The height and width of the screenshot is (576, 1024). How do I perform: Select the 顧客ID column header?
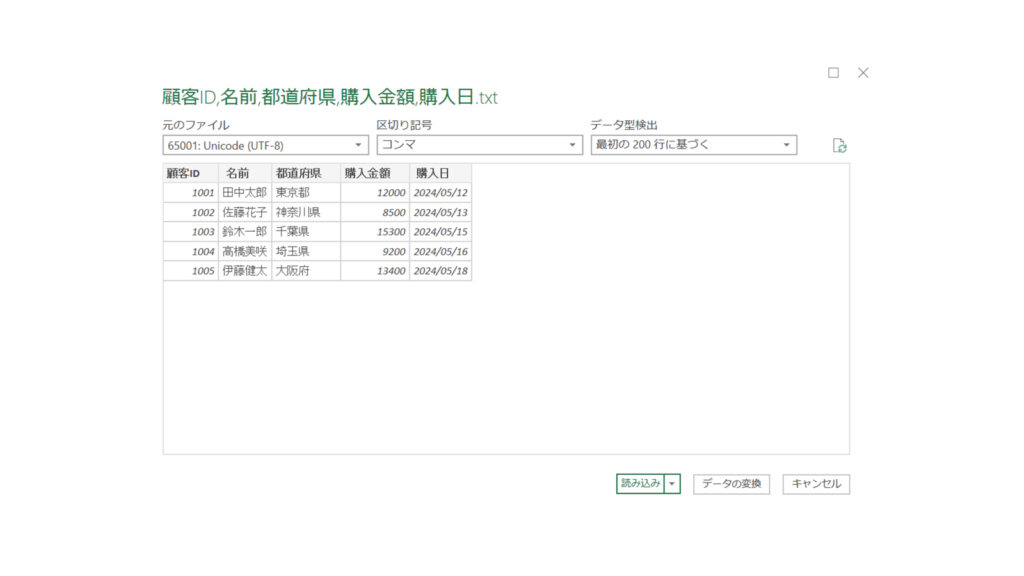click(x=190, y=173)
